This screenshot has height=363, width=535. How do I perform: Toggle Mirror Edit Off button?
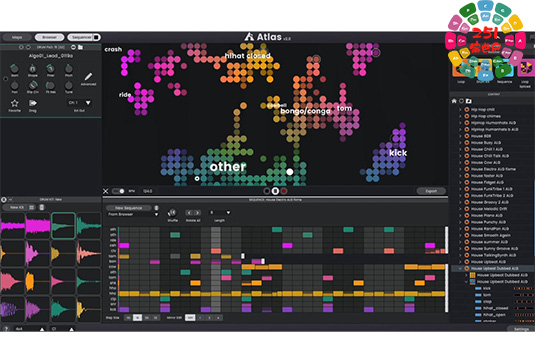coord(190,318)
